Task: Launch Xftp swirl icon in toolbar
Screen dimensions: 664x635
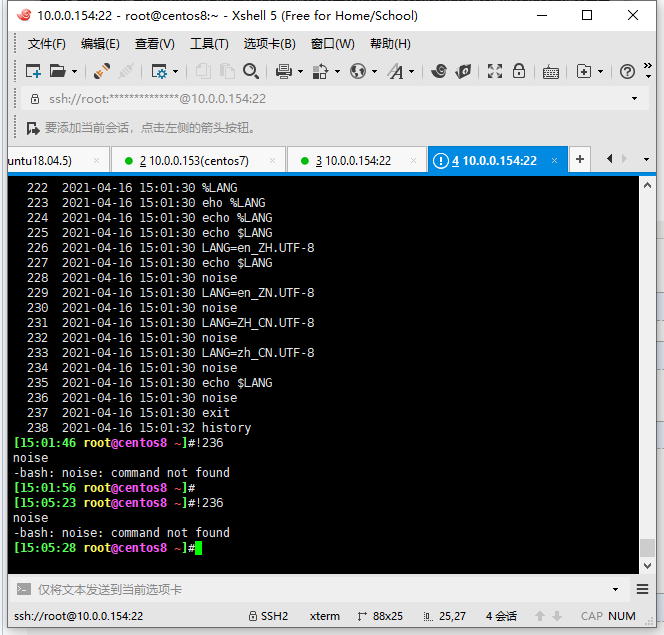Action: [x=439, y=71]
